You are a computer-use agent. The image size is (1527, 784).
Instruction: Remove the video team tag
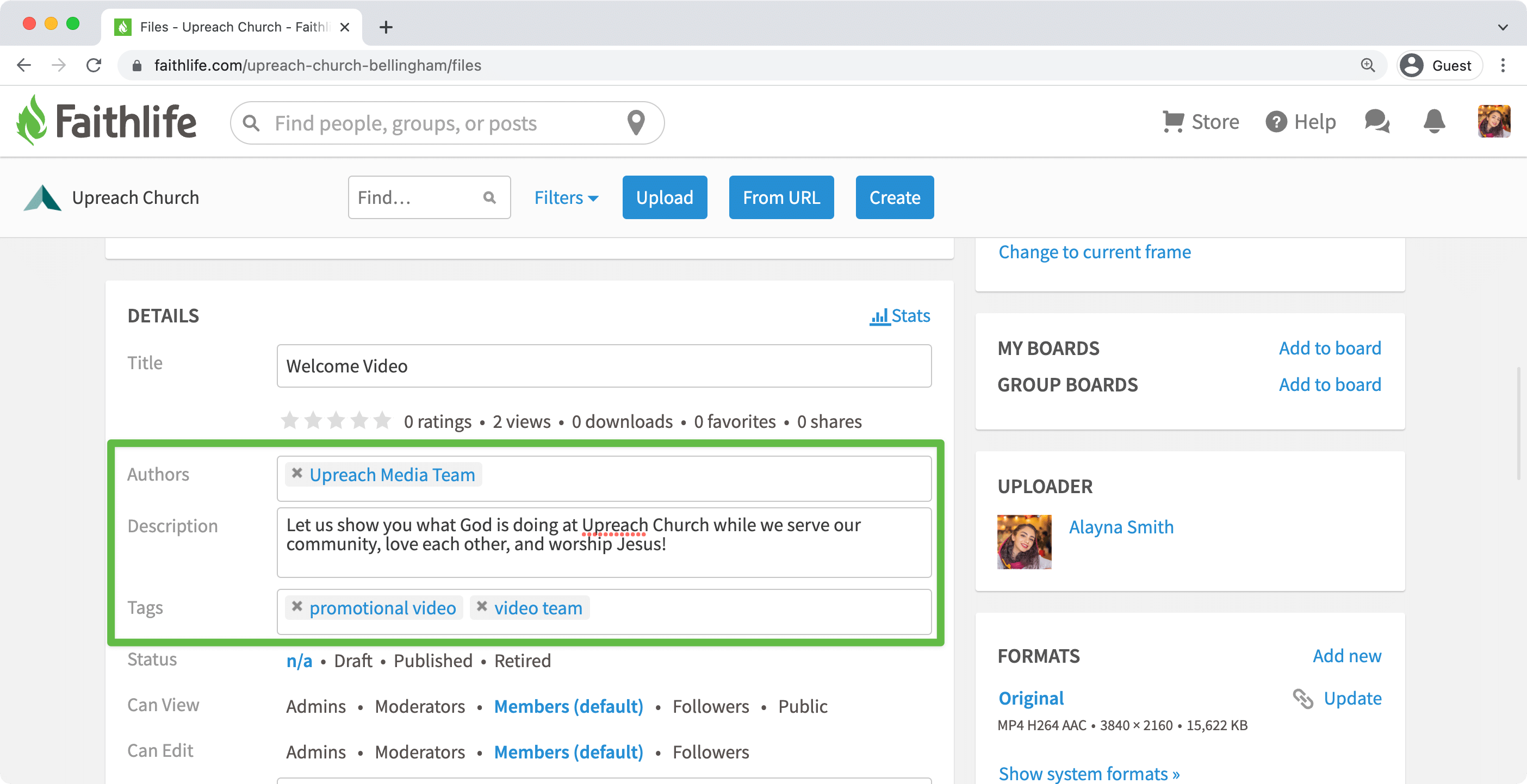coord(482,607)
